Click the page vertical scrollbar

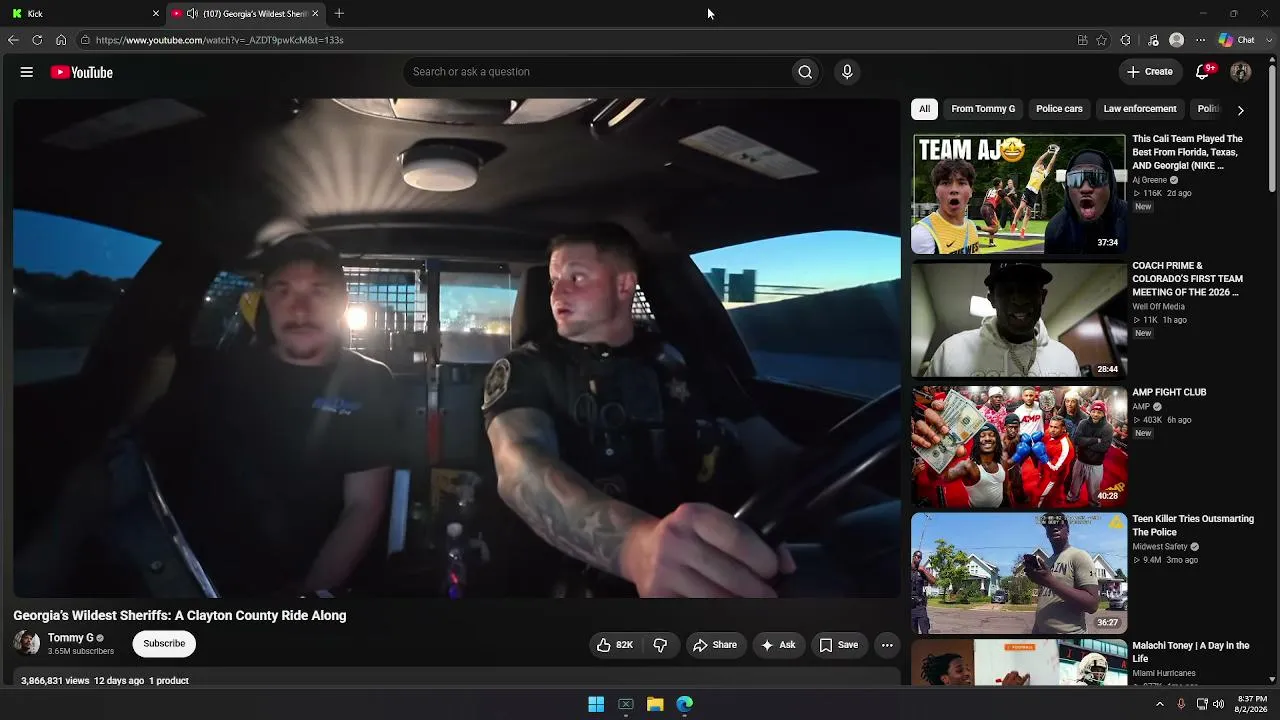pos(1272,130)
